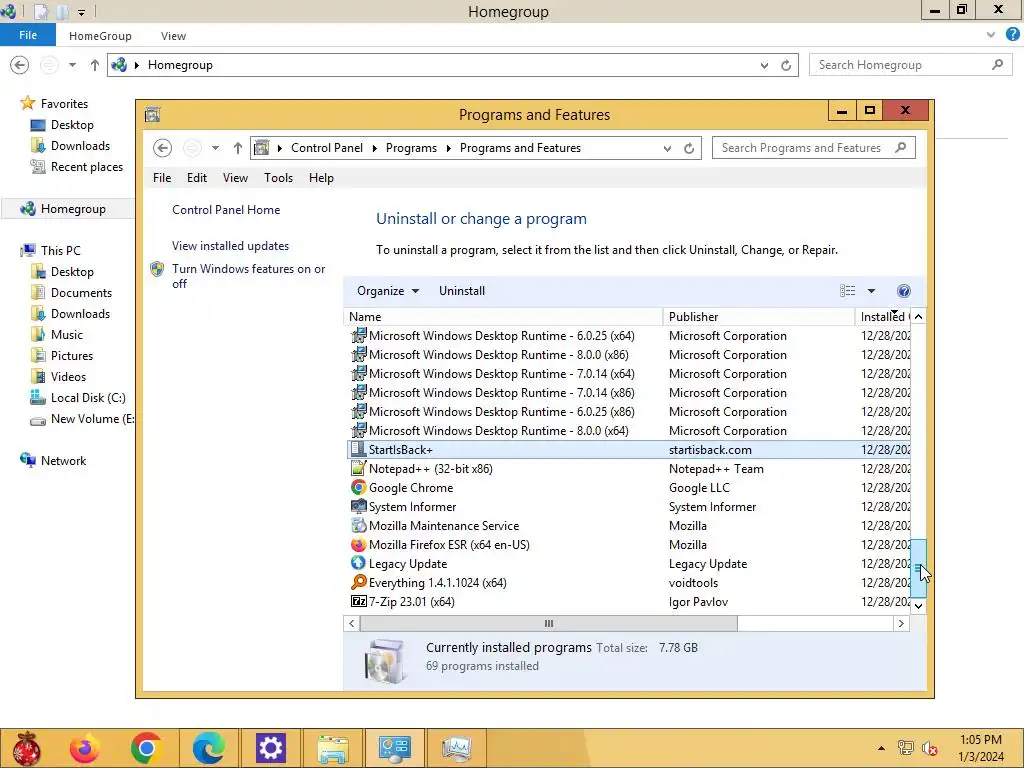Sort by the Name column header
This screenshot has width=1024, height=768.
pos(503,317)
